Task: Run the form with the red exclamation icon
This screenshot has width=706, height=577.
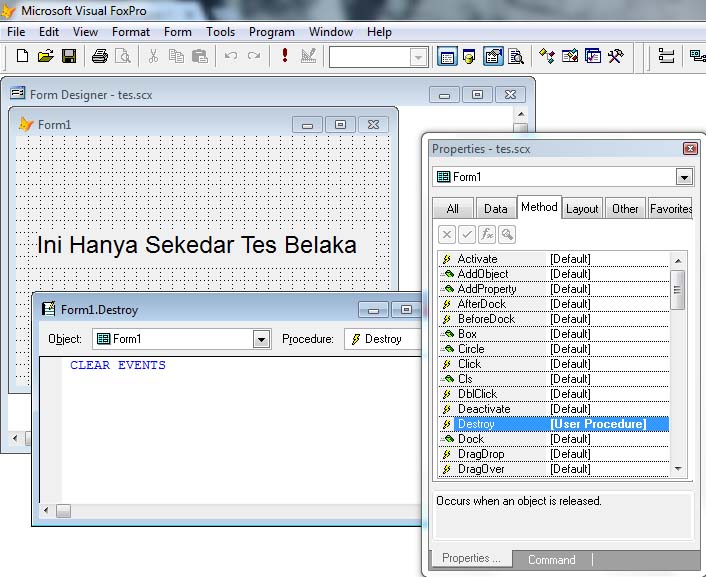Action: (x=285, y=55)
